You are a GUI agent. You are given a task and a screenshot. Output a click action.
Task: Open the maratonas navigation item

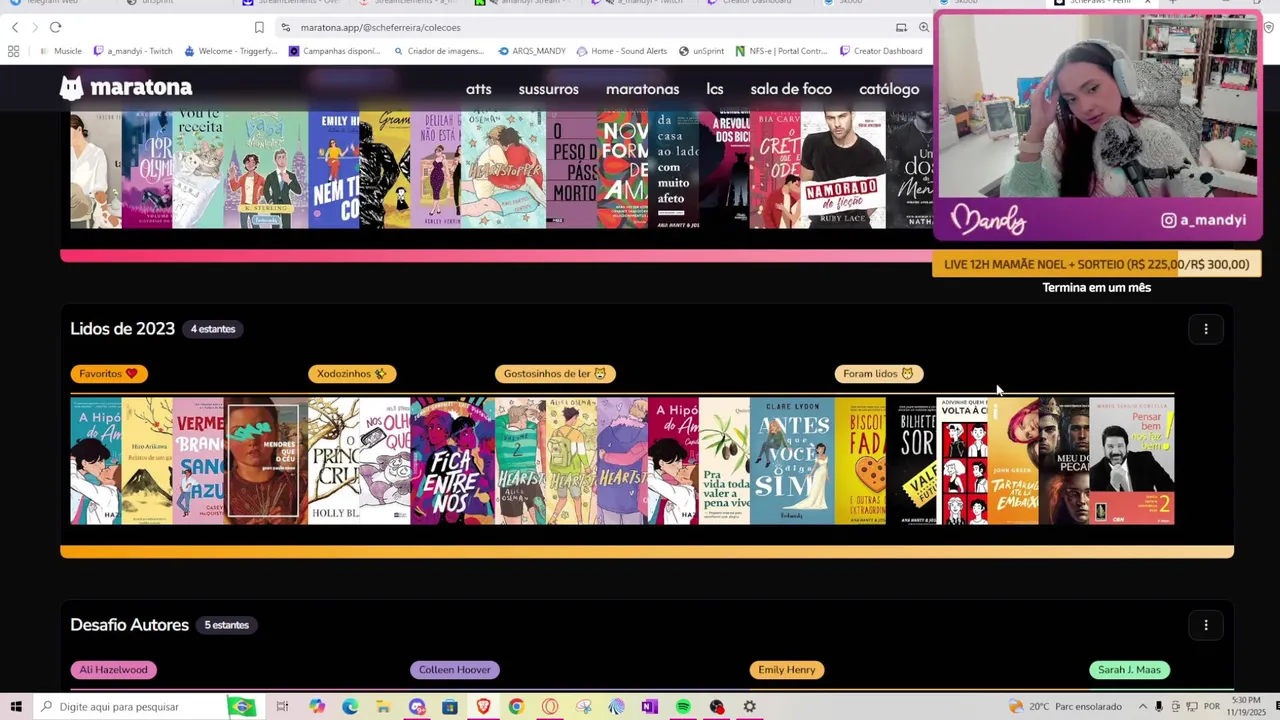pyautogui.click(x=642, y=89)
